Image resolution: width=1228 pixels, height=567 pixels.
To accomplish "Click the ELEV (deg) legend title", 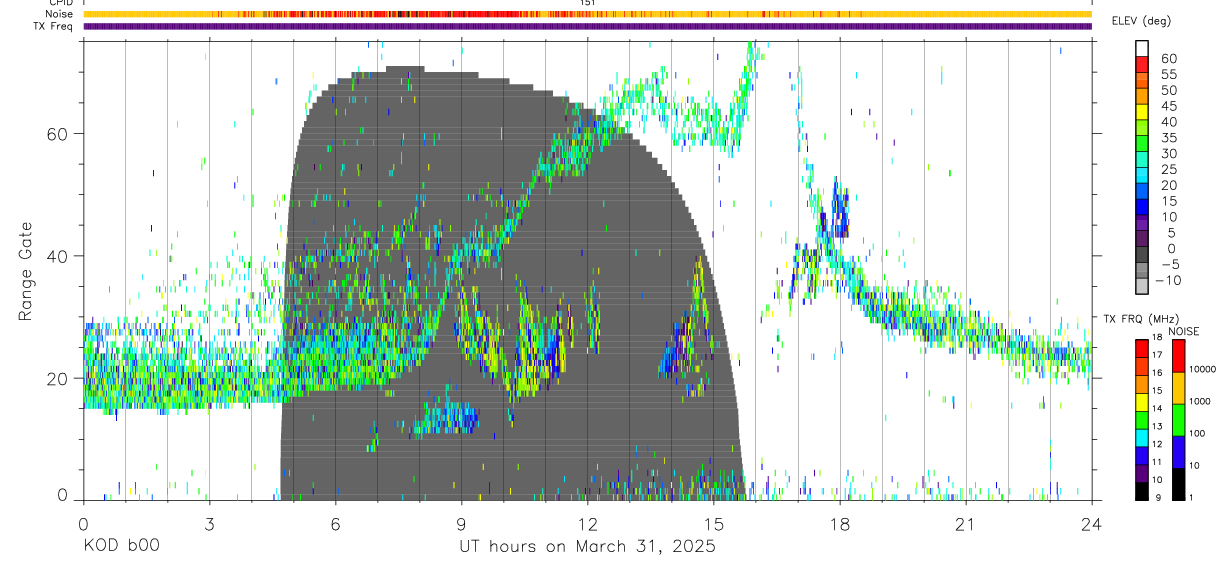I will pos(1141,21).
